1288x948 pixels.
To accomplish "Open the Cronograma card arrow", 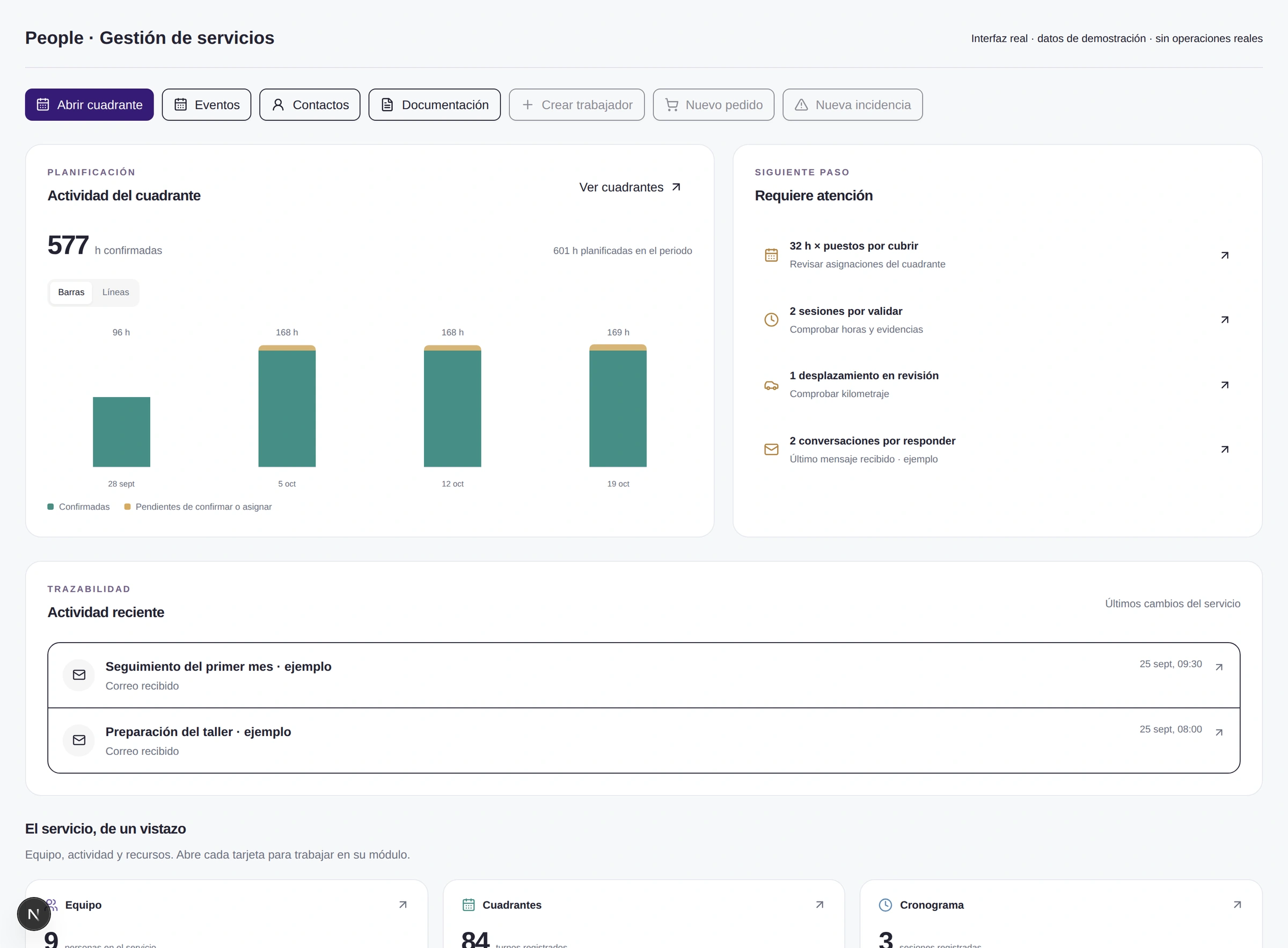I will [x=1238, y=905].
